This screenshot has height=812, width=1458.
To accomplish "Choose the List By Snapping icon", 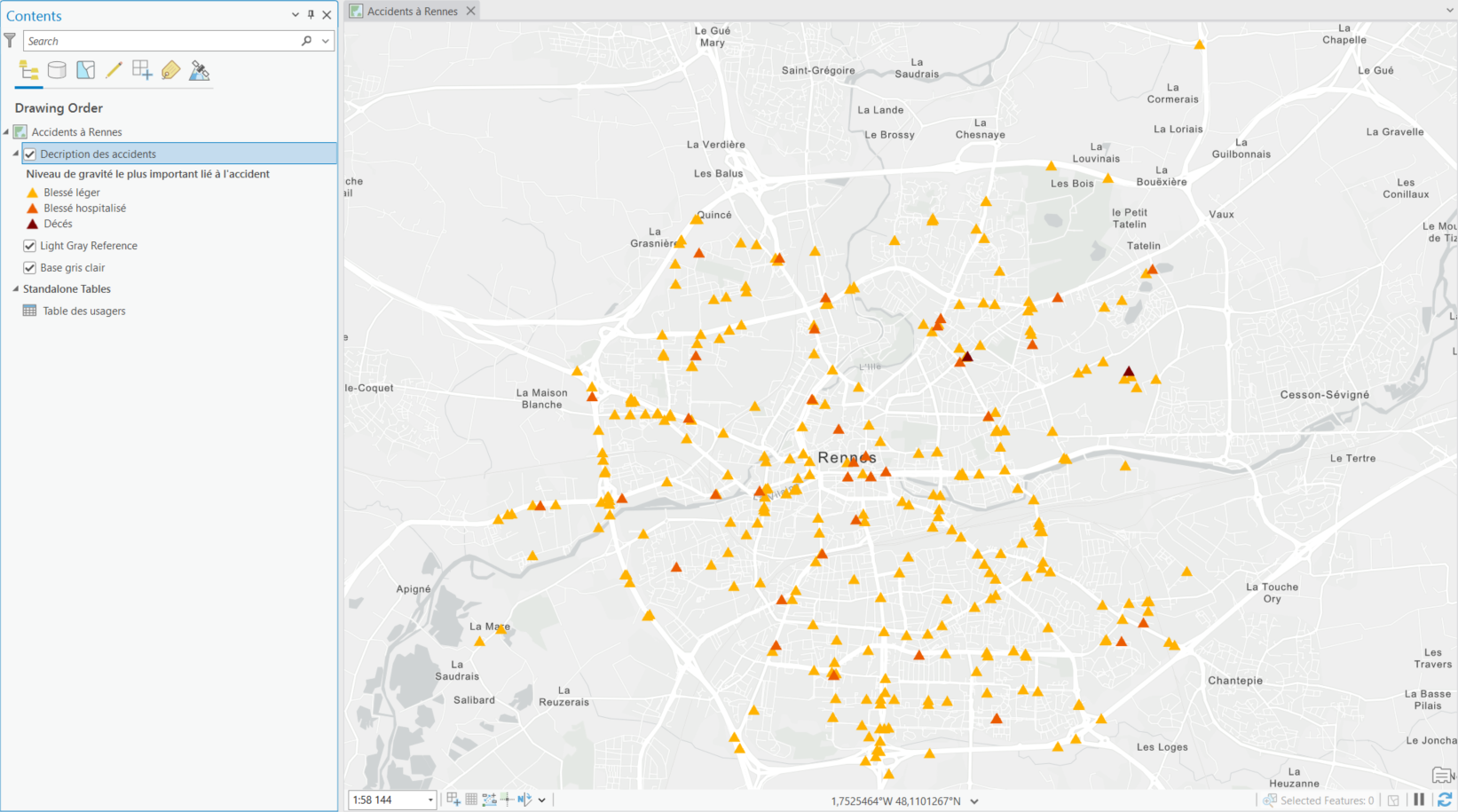I will (142, 71).
